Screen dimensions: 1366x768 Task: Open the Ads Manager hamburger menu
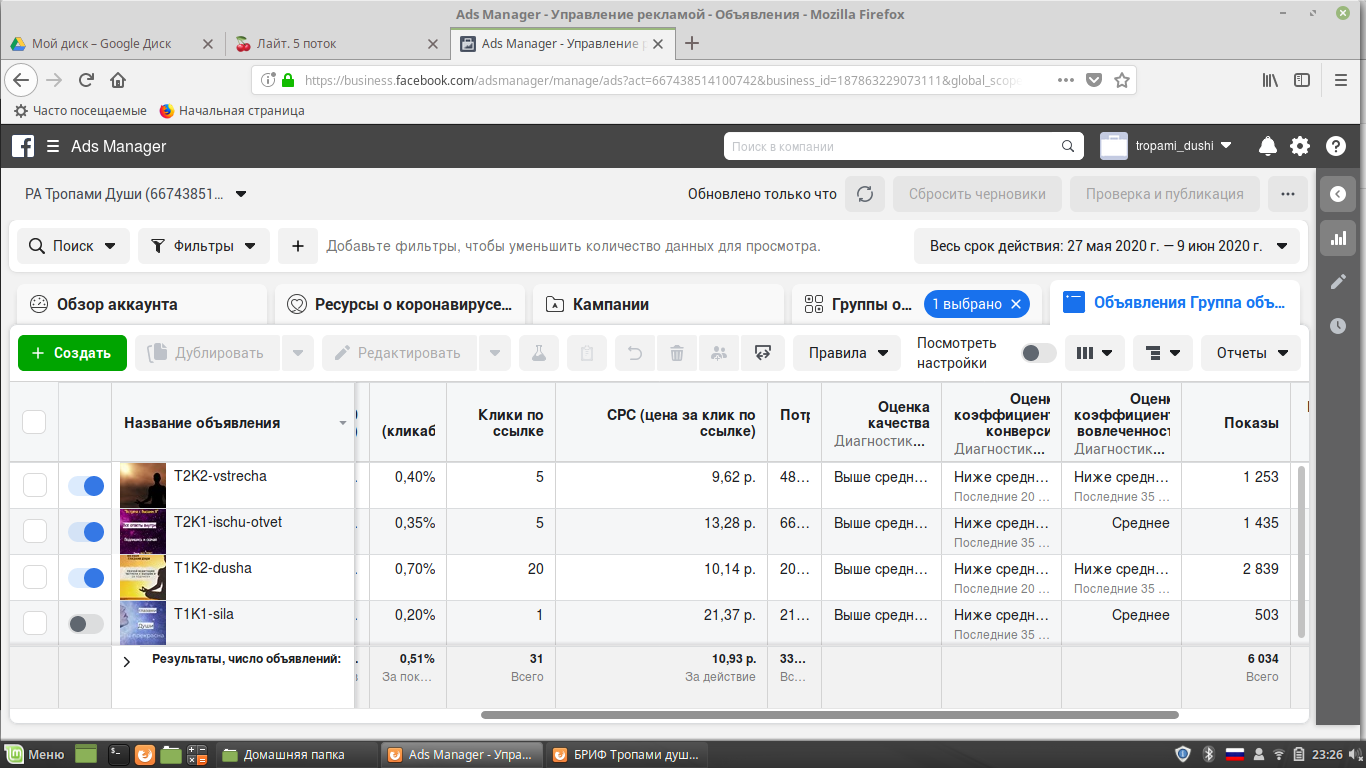[52, 146]
